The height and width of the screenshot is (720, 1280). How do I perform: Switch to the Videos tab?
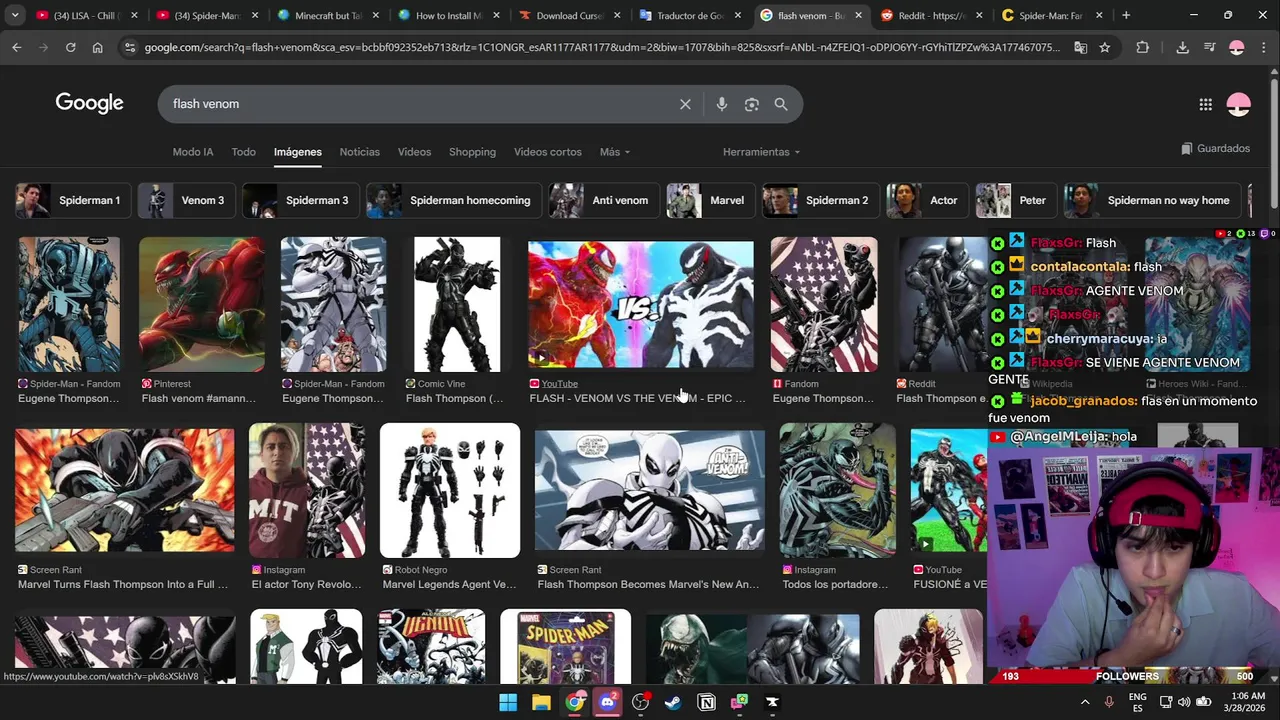coord(414,152)
